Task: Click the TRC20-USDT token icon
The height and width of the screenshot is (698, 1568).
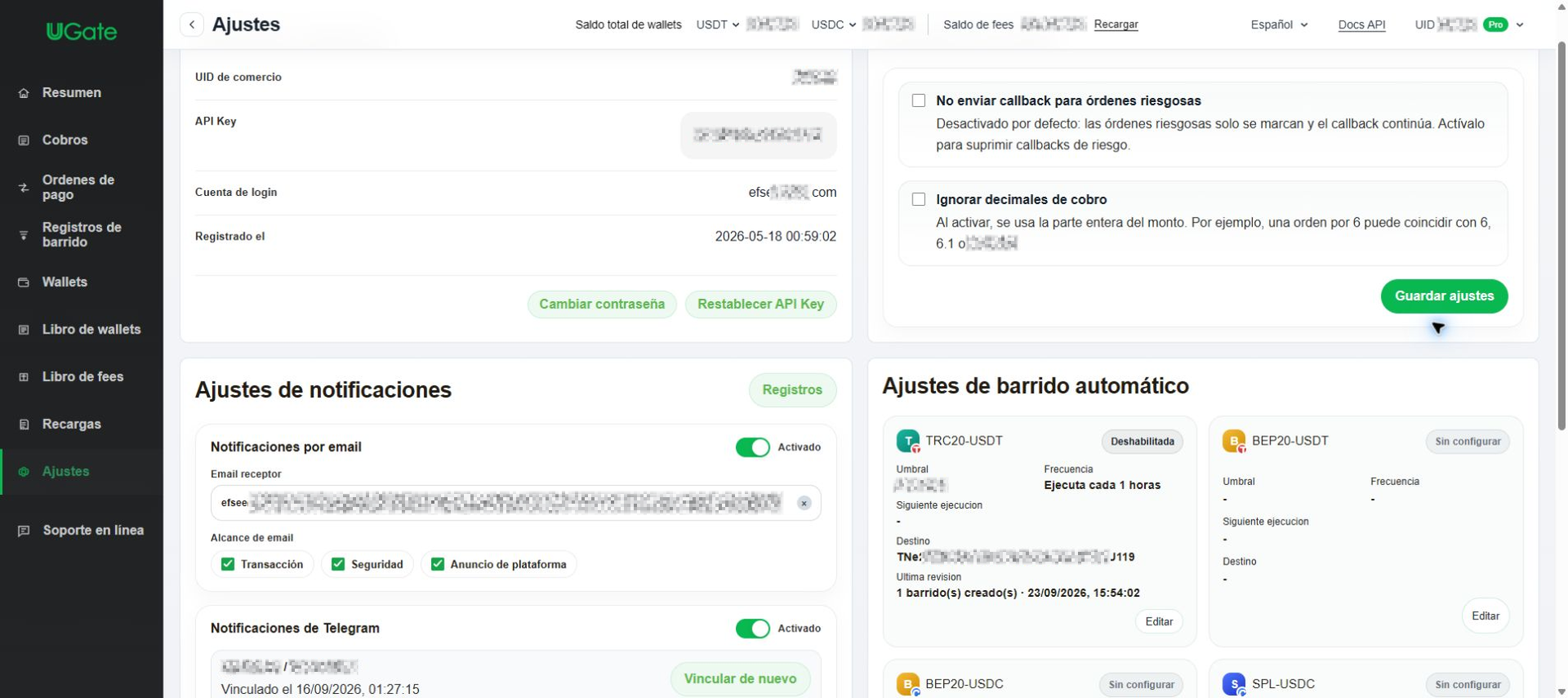Action: [908, 442]
